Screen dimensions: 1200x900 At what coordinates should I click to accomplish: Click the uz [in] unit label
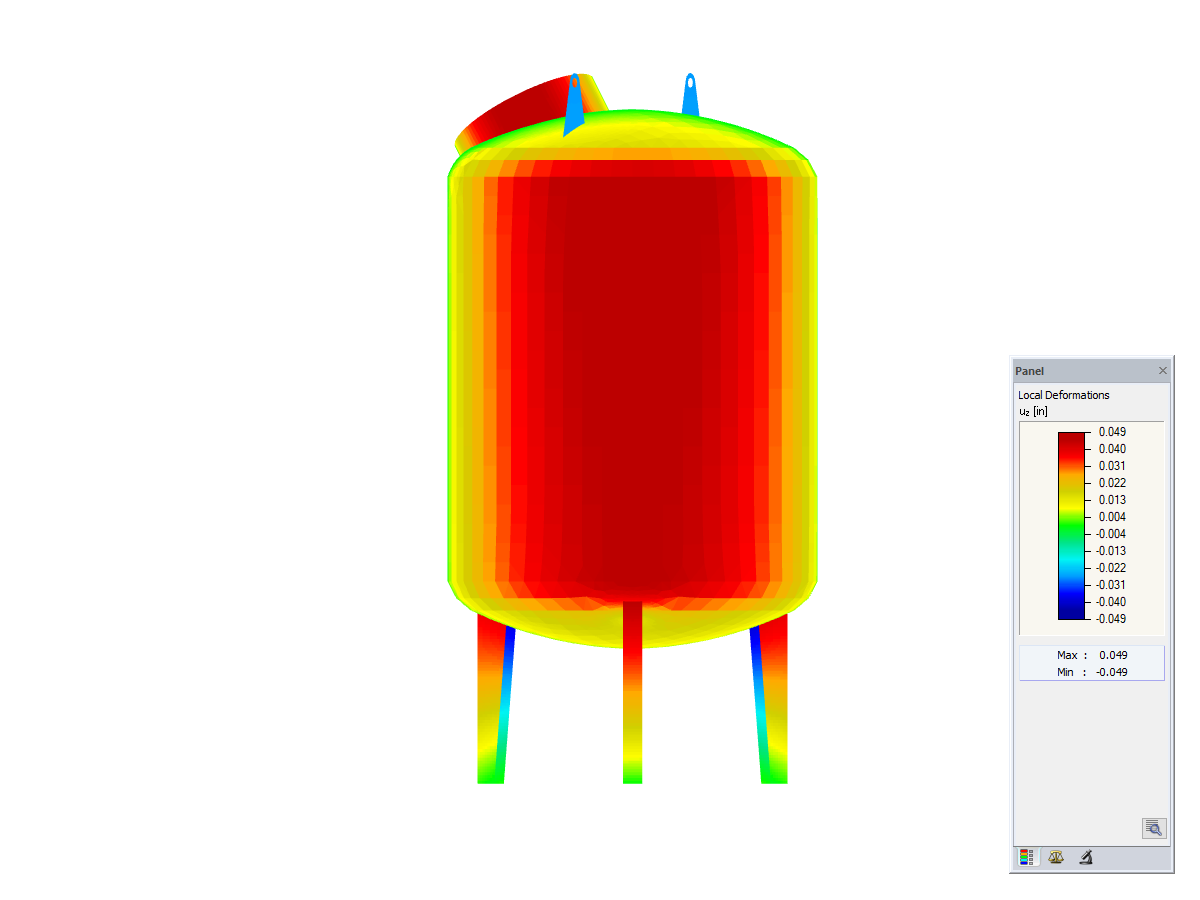pos(1032,411)
